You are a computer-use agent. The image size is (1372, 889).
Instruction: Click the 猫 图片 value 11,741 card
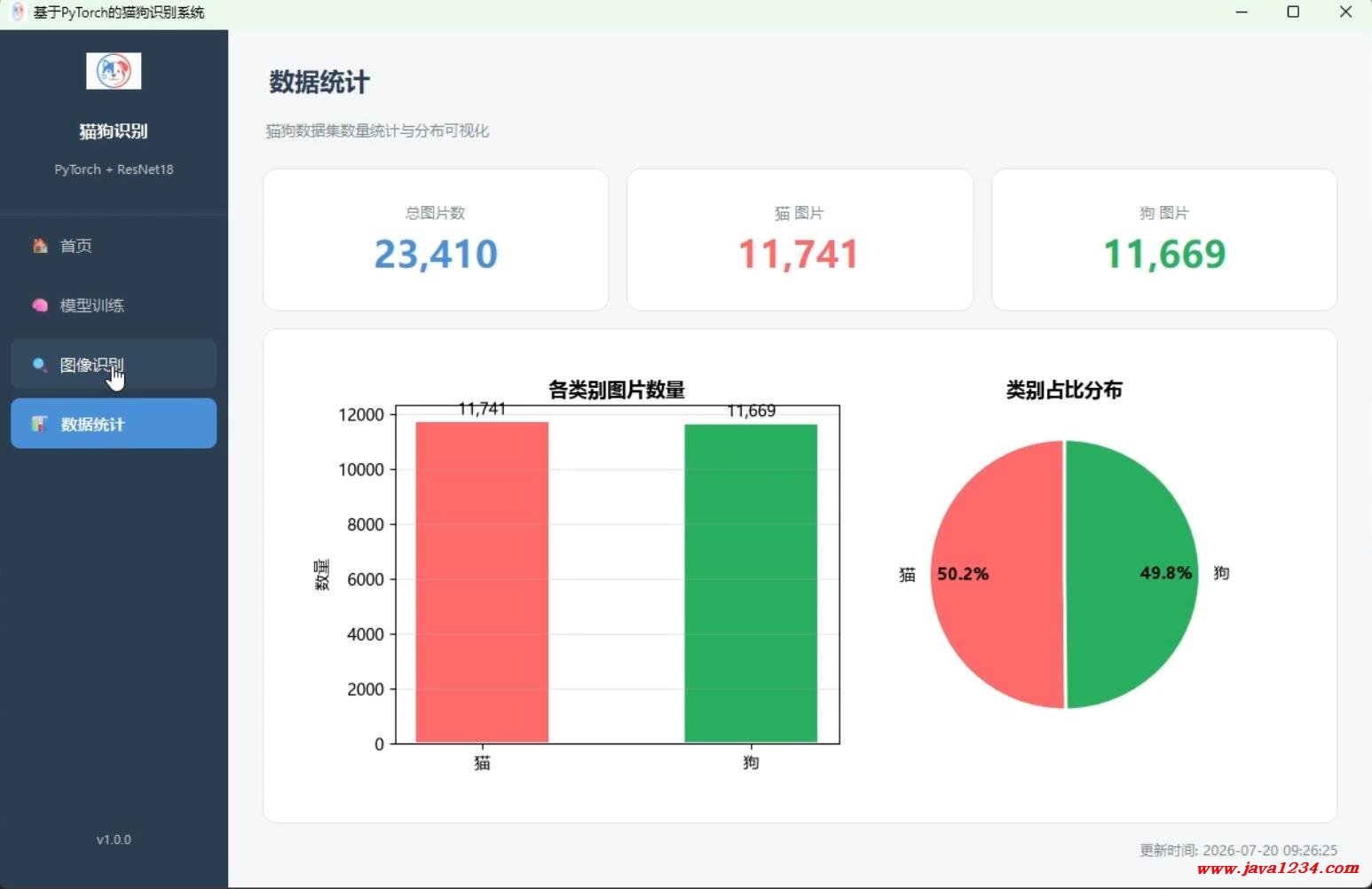[x=800, y=240]
